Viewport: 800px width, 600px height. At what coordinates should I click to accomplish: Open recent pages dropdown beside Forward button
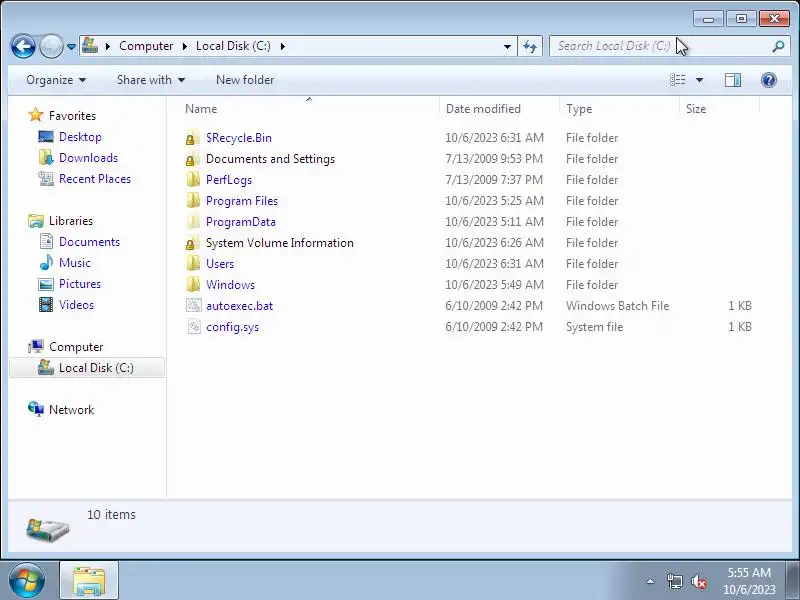click(71, 46)
